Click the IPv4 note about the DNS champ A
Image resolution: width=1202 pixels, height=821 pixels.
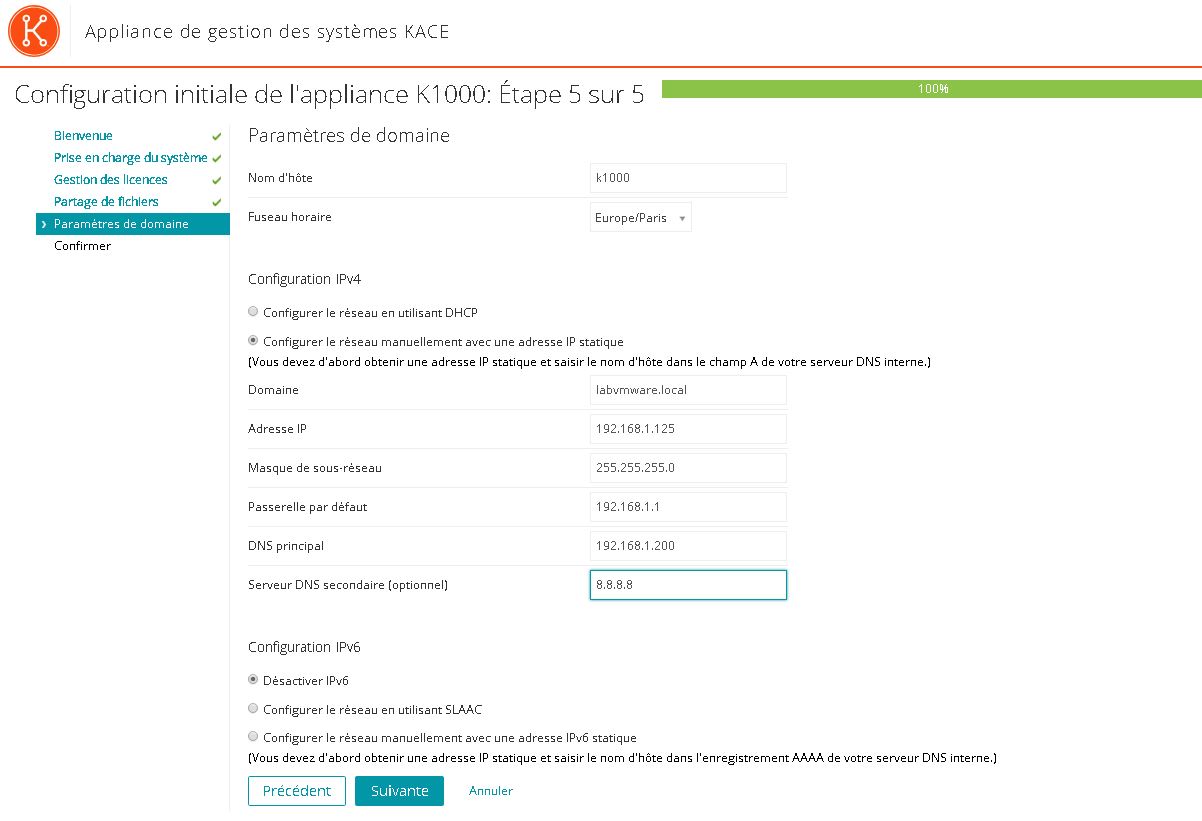coord(589,362)
